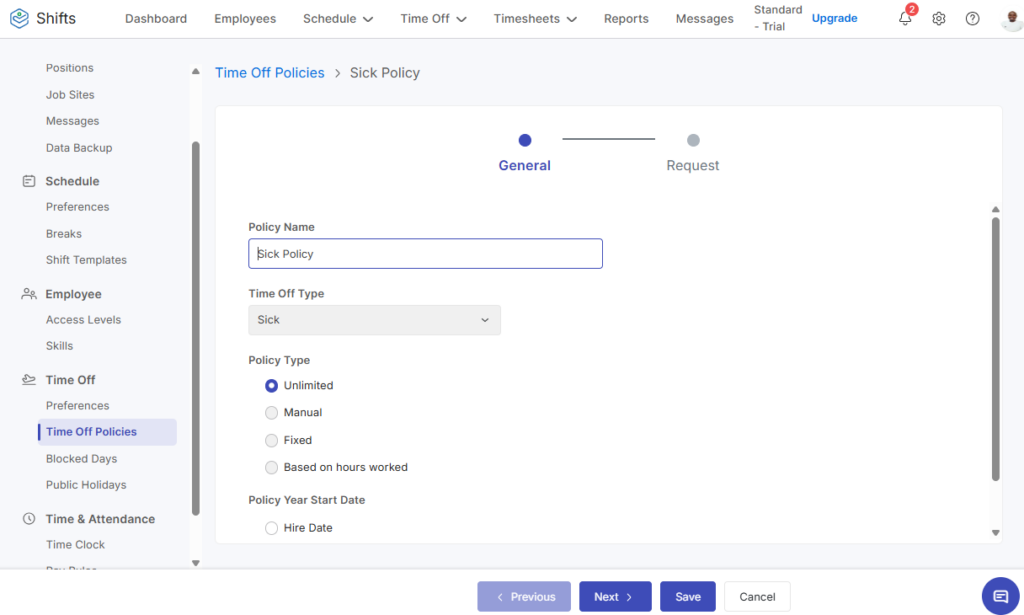This screenshot has height=615, width=1024.
Task: Open the help question mark icon
Action: [x=972, y=18]
